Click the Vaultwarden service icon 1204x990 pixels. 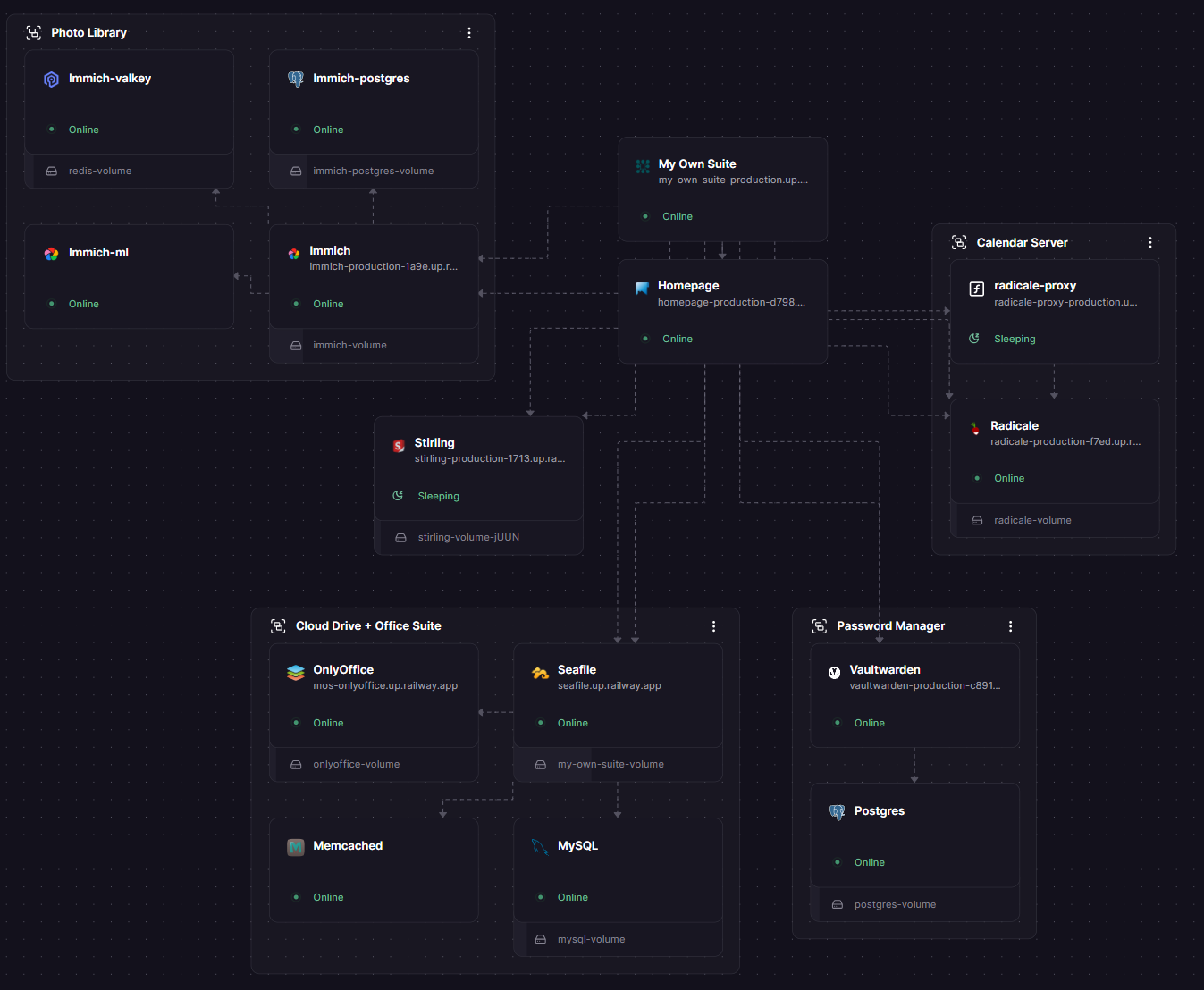click(x=834, y=672)
